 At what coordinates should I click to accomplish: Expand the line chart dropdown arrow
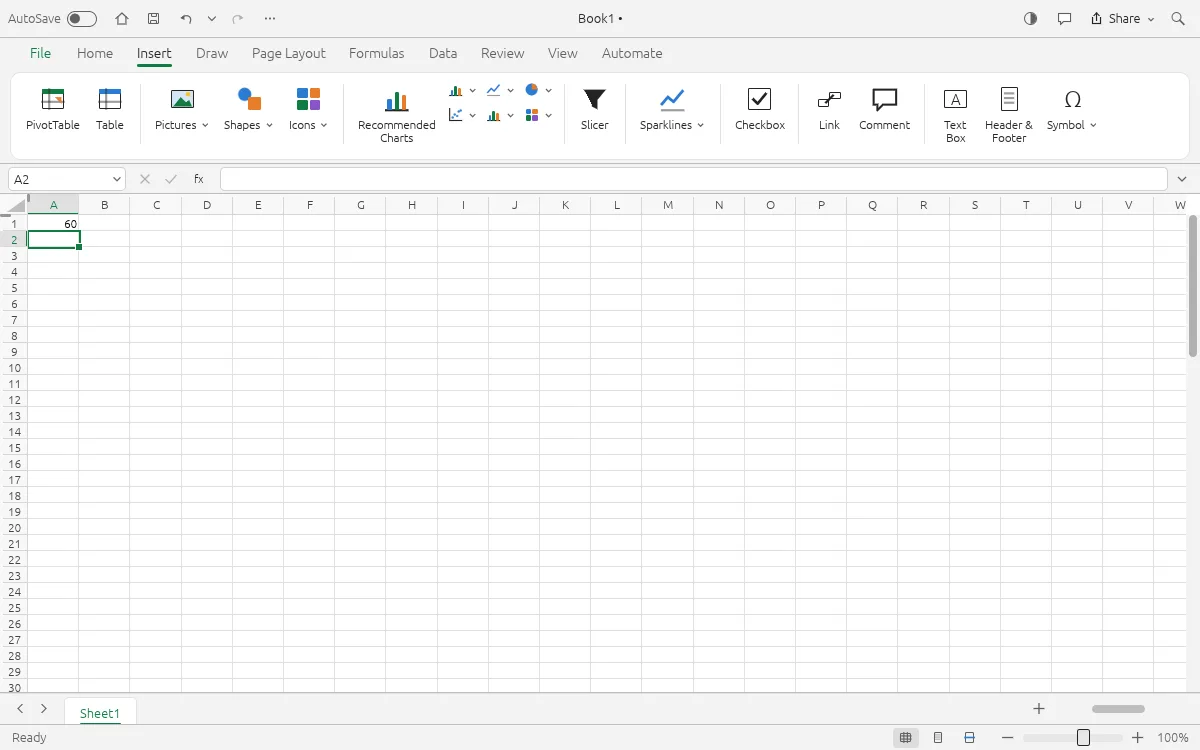(x=510, y=90)
